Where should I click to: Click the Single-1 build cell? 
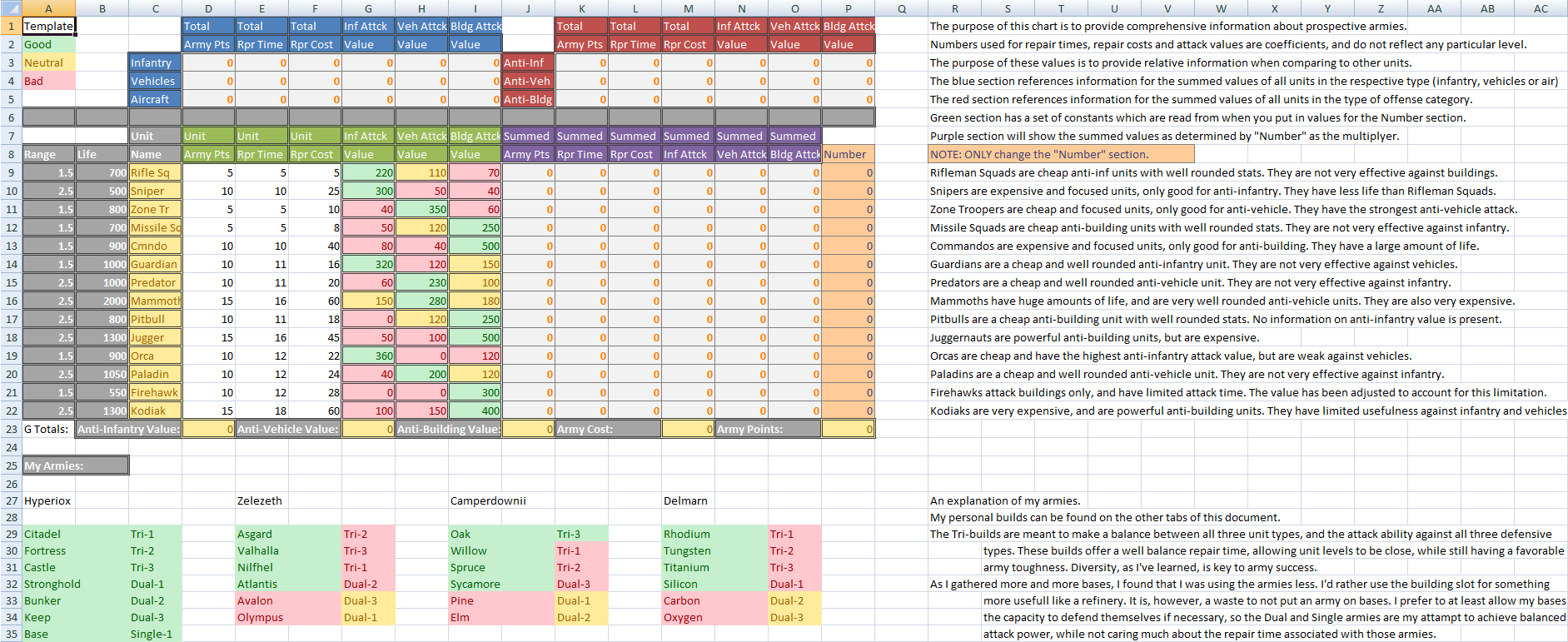pos(155,634)
